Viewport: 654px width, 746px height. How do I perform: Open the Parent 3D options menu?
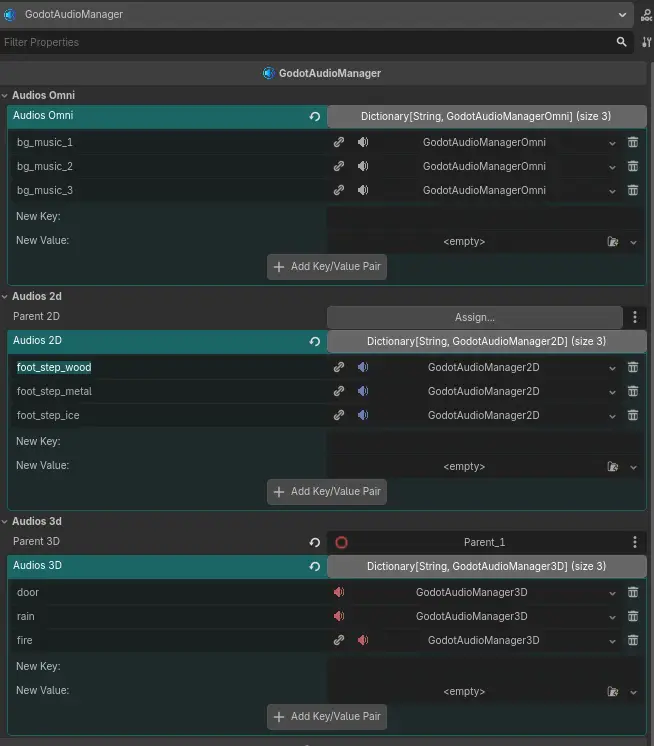point(634,542)
